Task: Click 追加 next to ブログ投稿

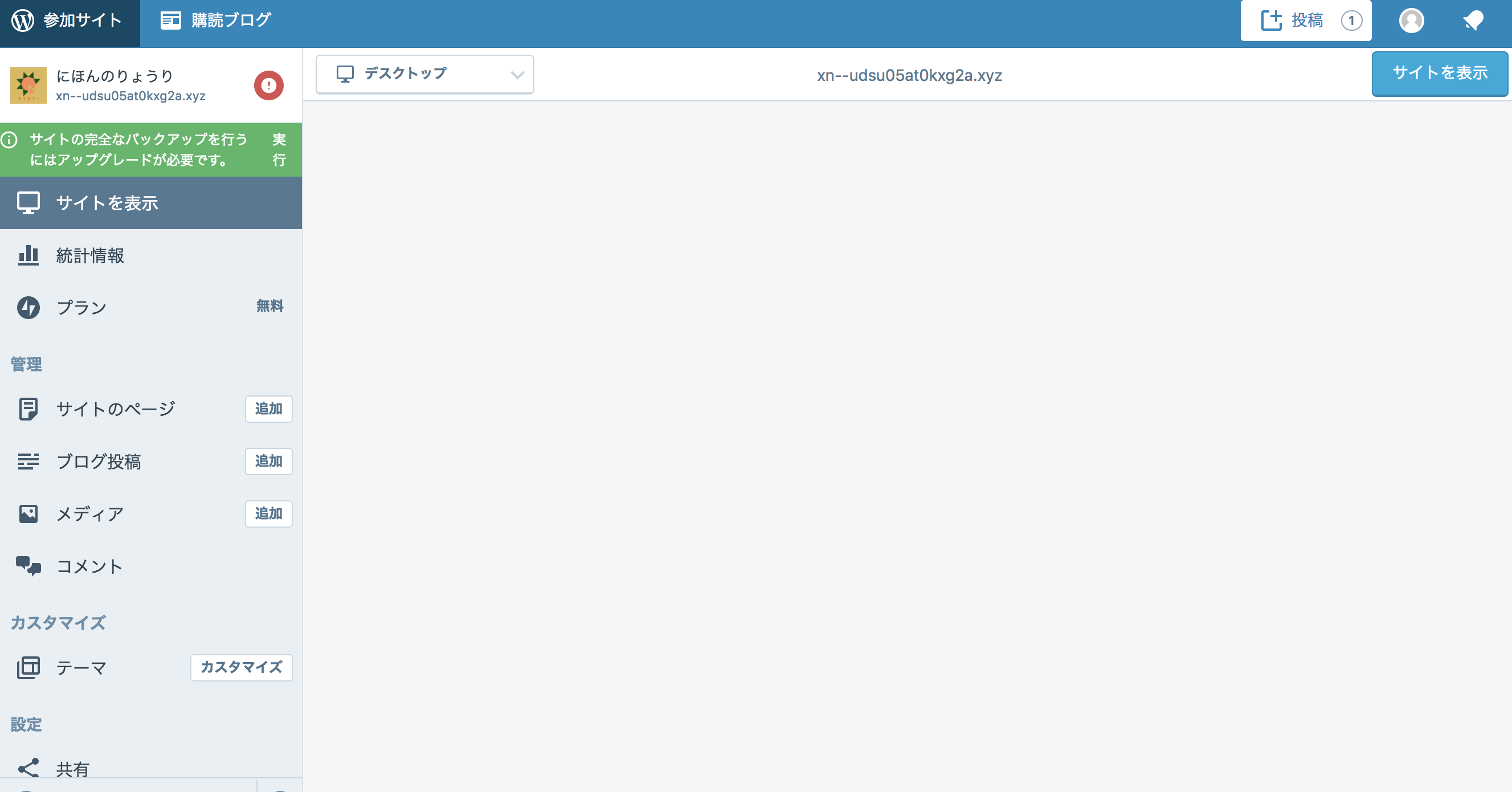Action: pos(268,462)
